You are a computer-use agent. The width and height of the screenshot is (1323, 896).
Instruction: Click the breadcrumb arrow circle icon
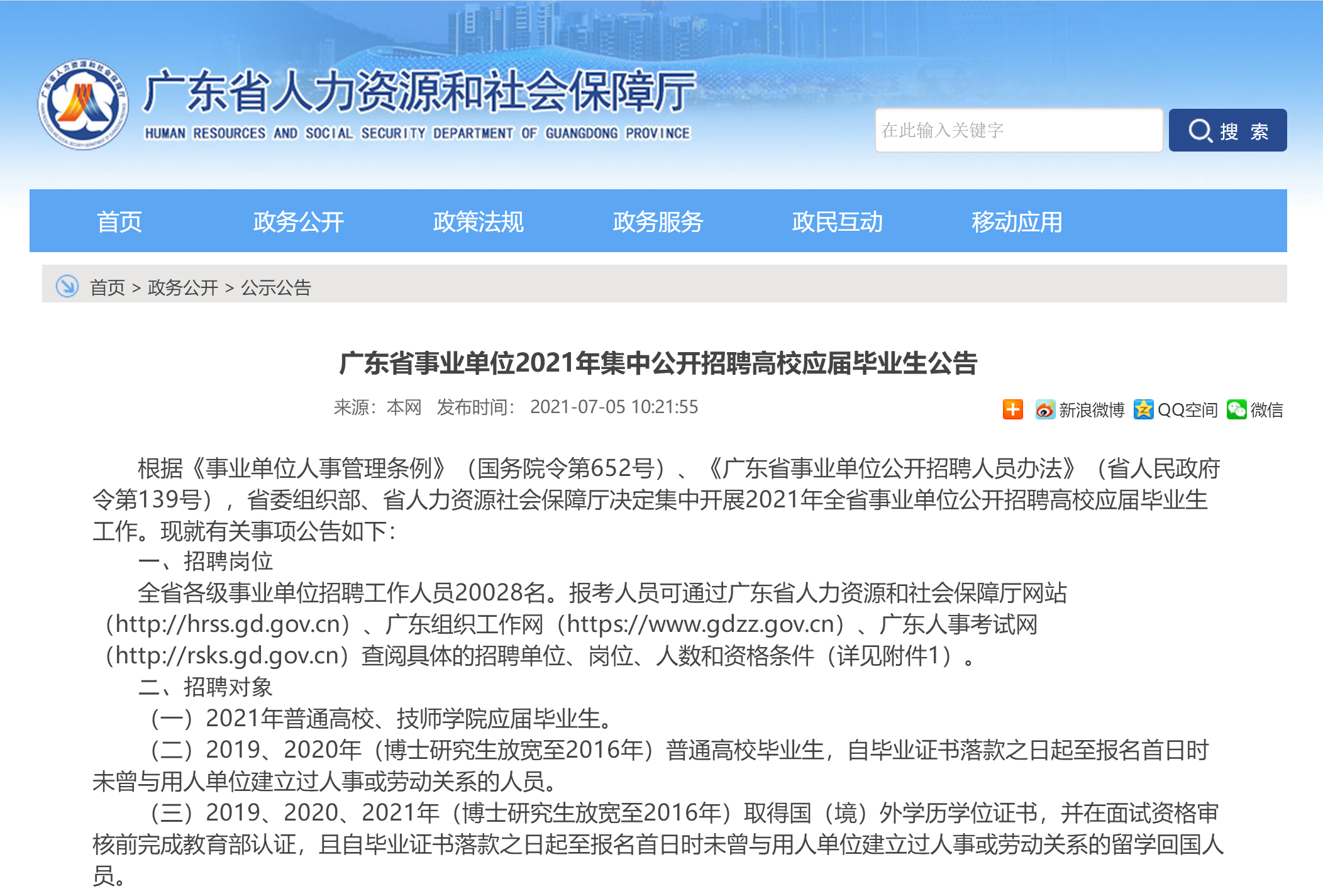pos(67,287)
